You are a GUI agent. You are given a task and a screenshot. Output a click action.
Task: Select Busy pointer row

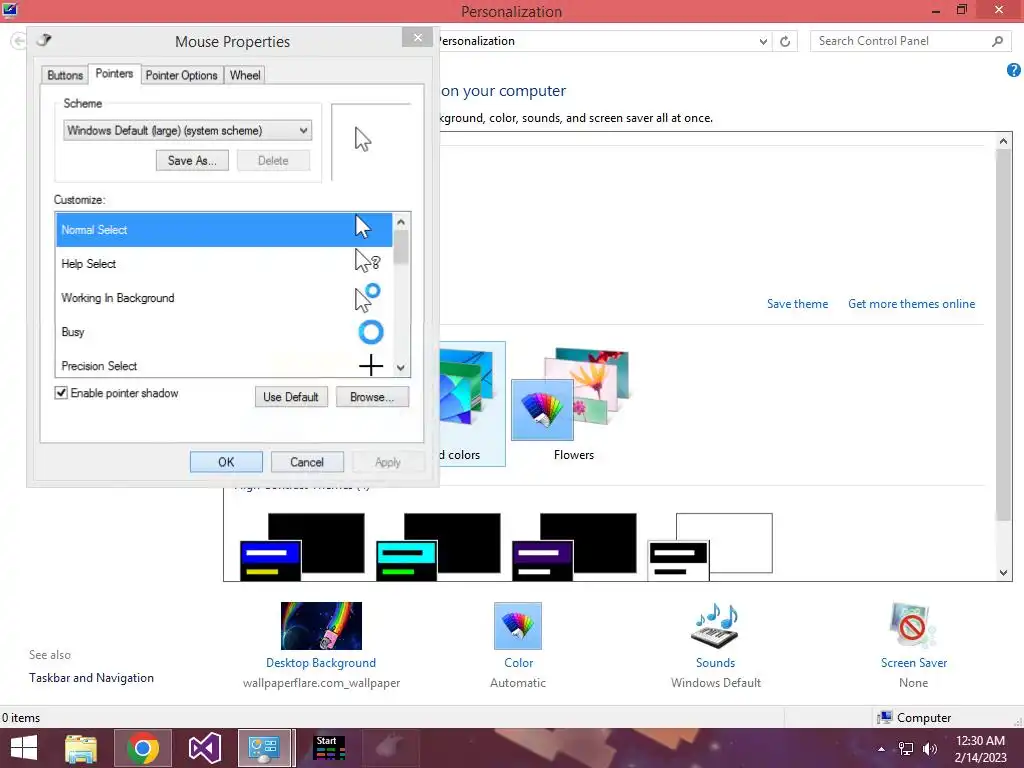click(224, 332)
